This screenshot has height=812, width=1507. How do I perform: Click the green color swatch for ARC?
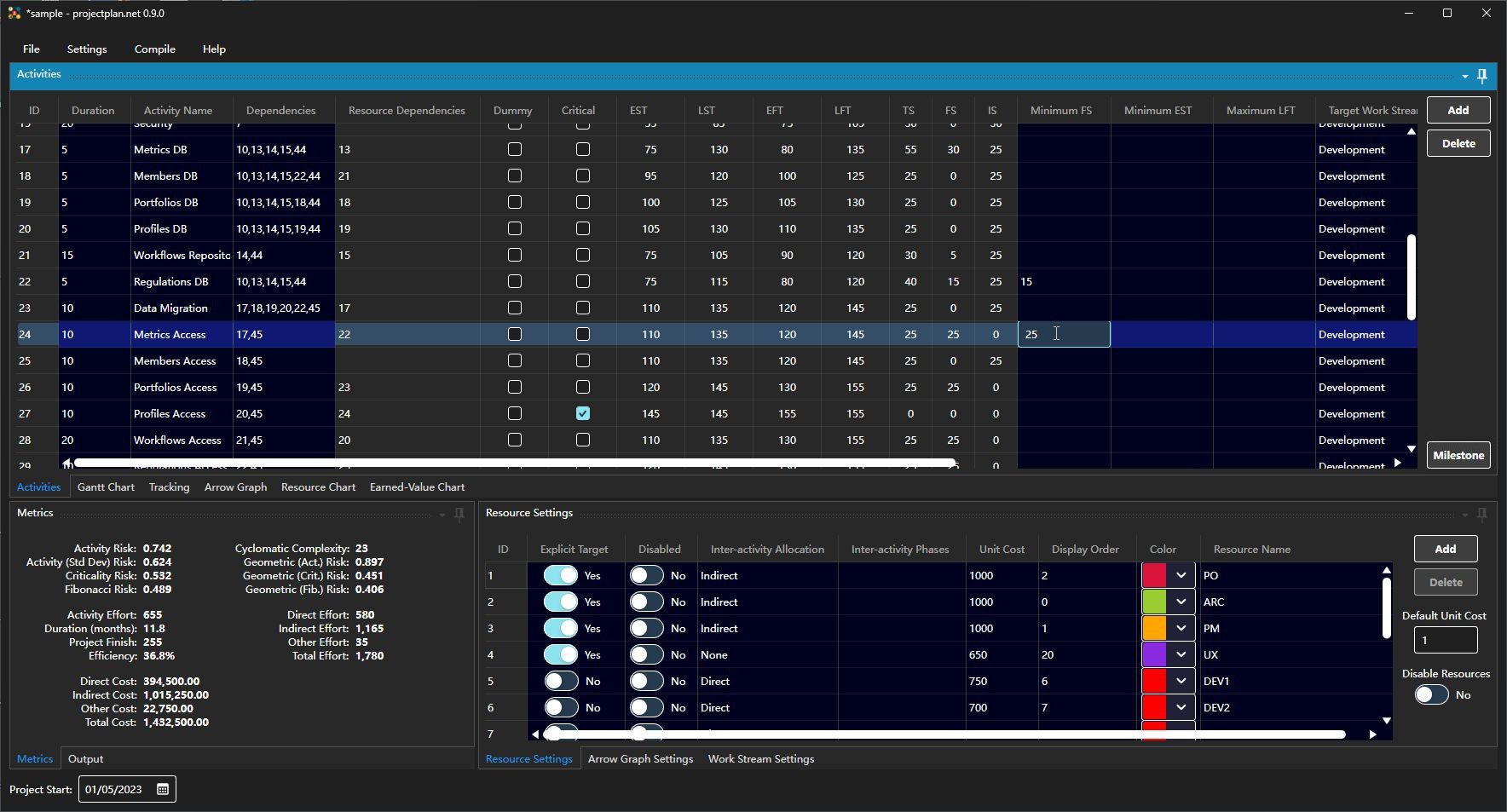coord(1154,602)
